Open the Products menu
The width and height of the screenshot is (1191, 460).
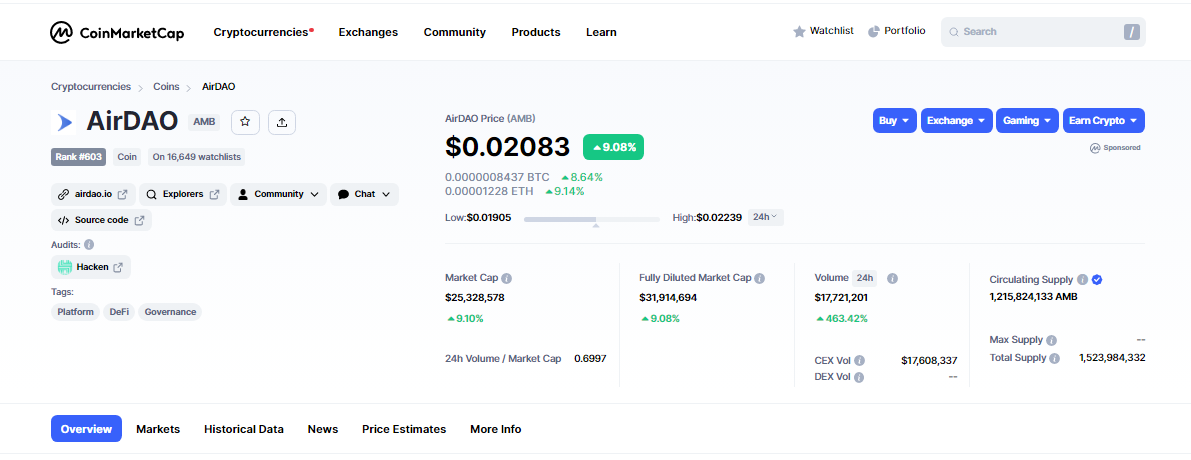point(536,32)
